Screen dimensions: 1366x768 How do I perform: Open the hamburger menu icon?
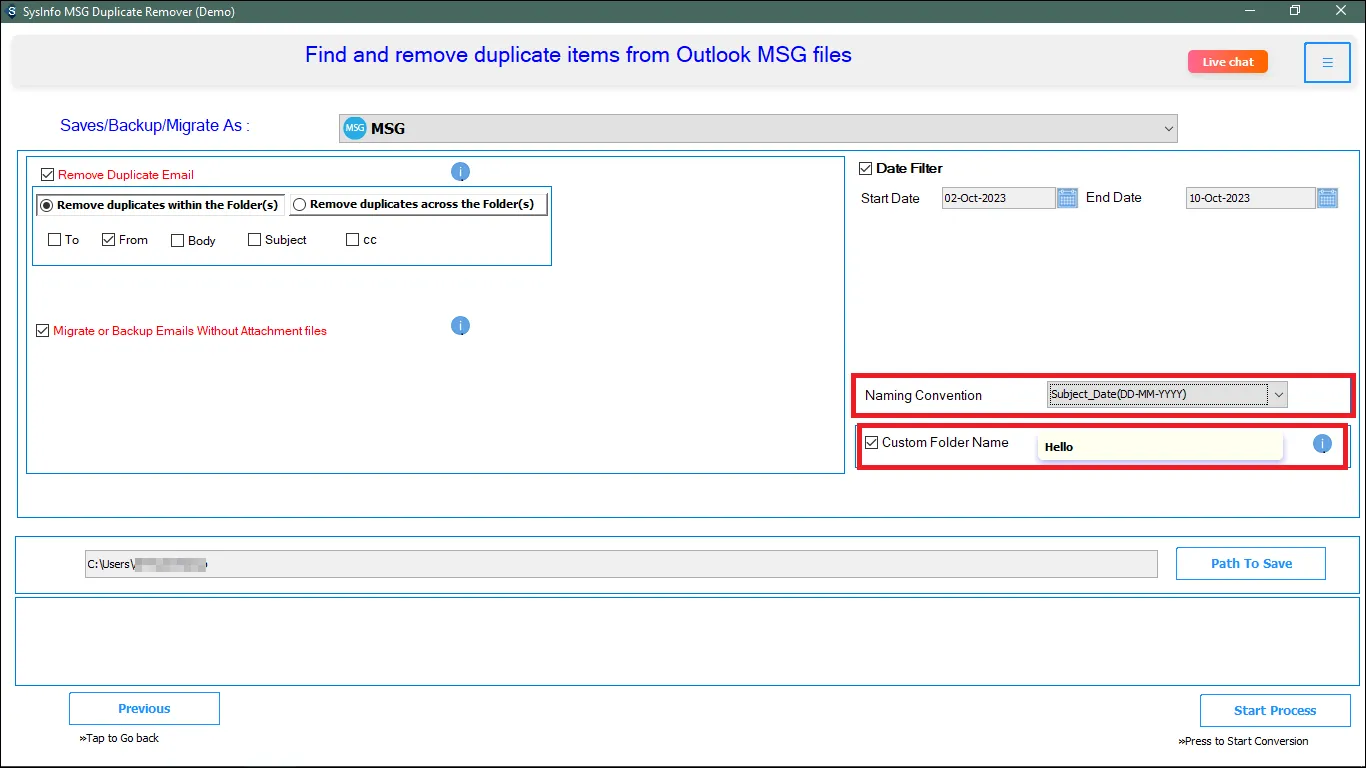point(1327,63)
